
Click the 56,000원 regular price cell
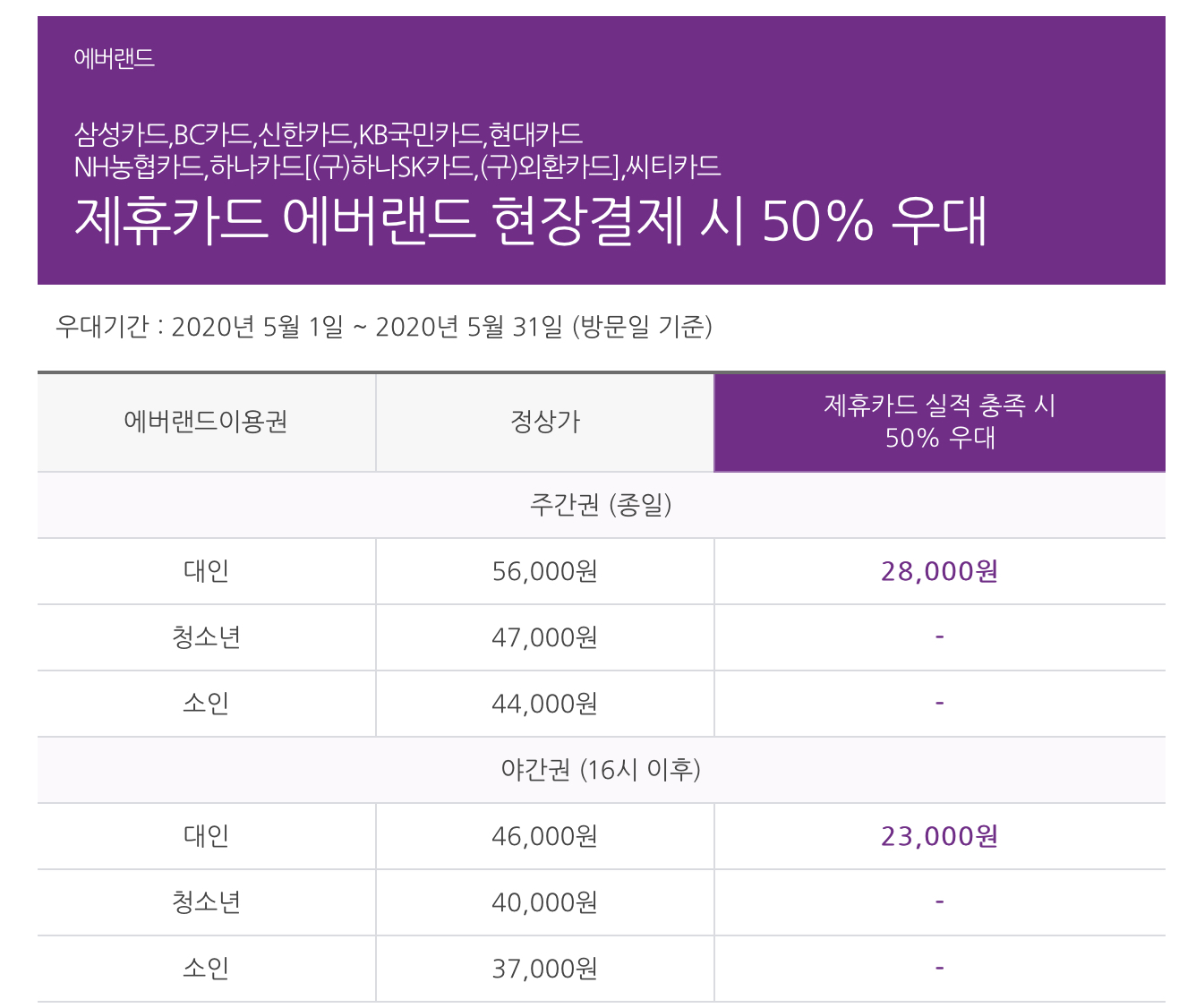(x=545, y=571)
